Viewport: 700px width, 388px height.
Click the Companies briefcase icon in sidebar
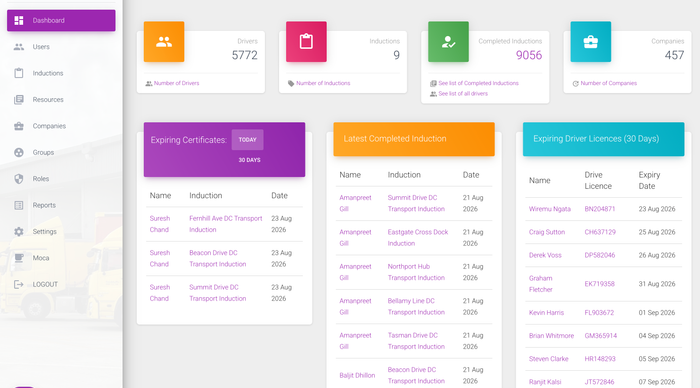[19, 126]
